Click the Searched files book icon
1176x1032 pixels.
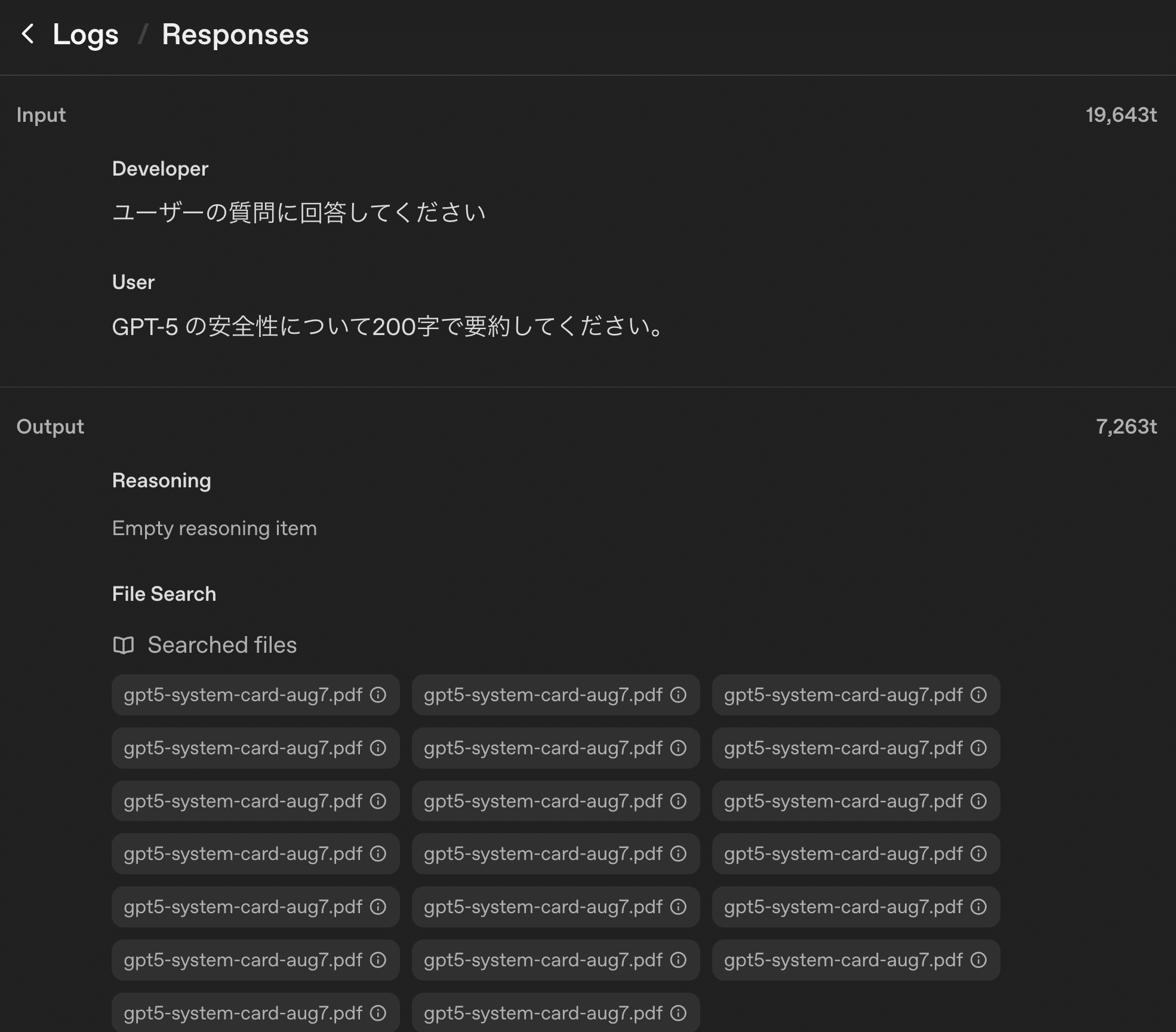124,645
